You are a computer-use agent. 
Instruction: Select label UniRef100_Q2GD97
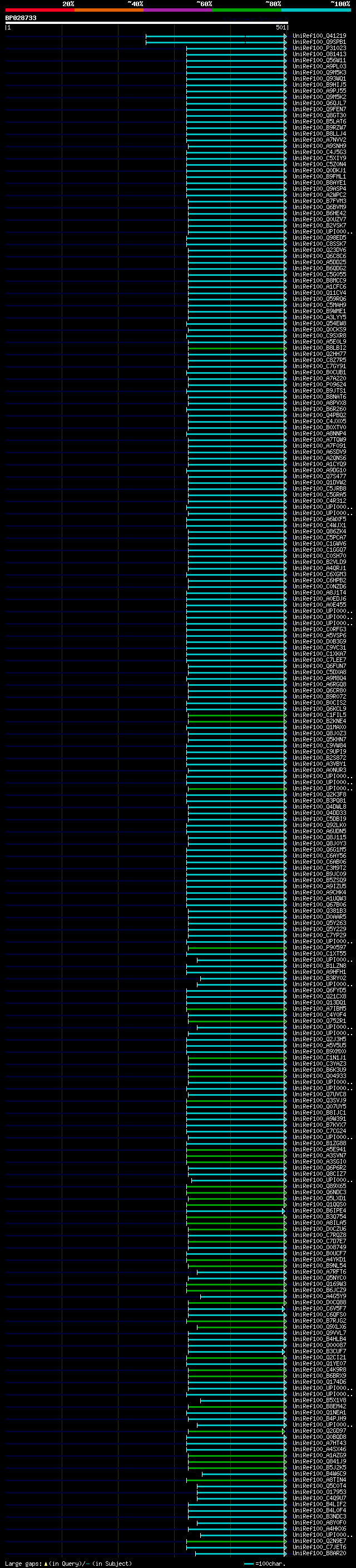319,1431
